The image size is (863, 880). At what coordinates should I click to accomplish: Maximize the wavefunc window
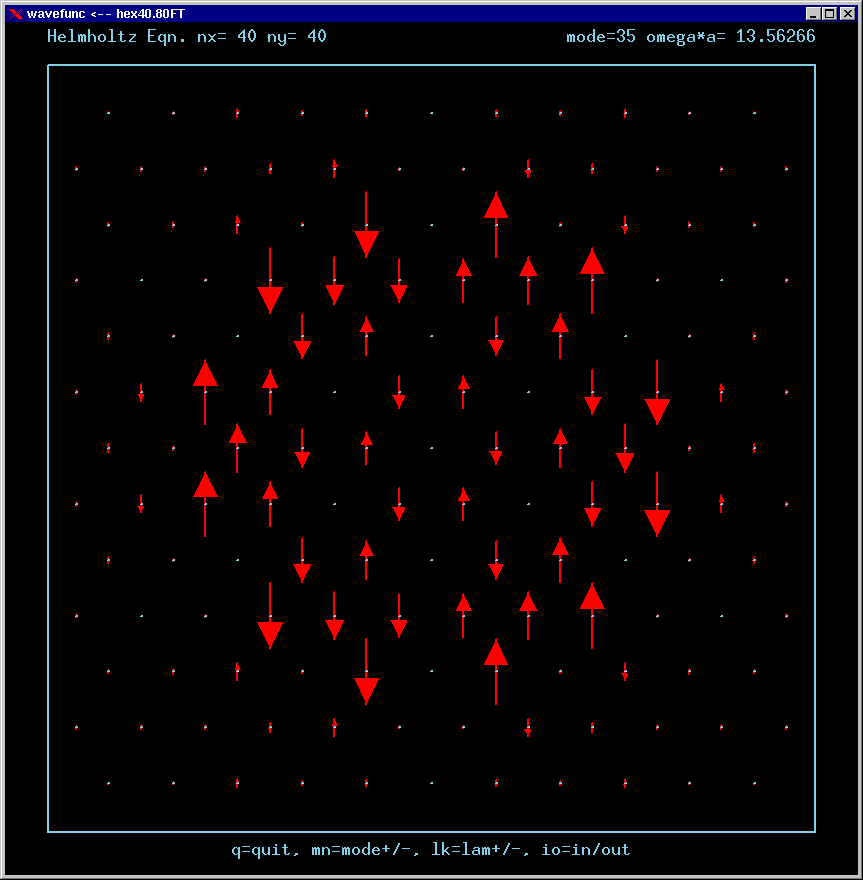830,14
